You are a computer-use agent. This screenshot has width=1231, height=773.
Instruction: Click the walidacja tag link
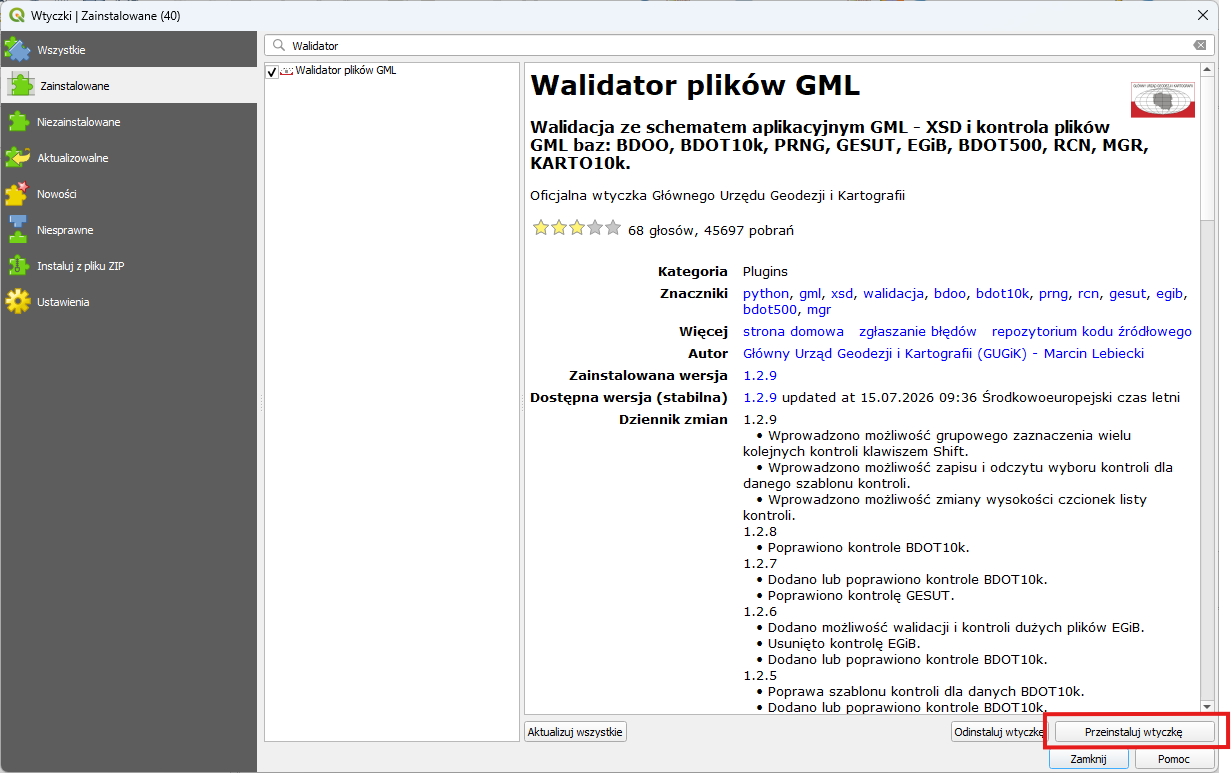pos(893,293)
